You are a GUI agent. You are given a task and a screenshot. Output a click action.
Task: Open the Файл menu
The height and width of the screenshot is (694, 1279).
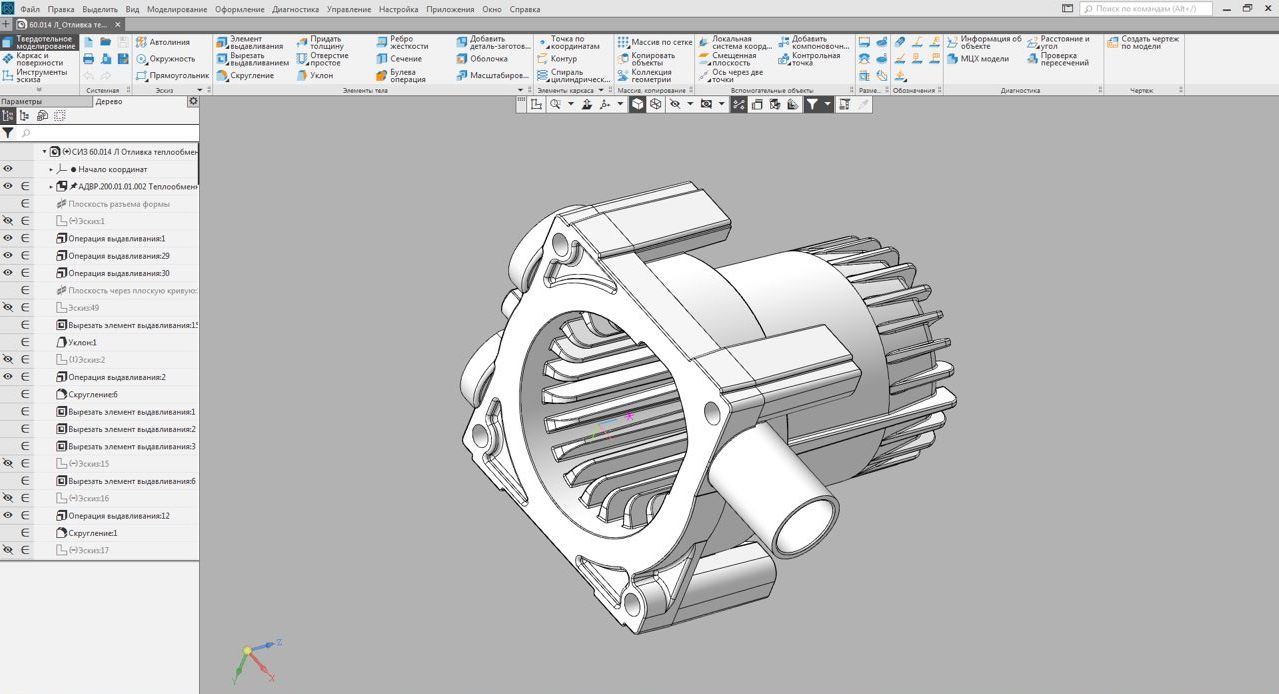[x=30, y=9]
